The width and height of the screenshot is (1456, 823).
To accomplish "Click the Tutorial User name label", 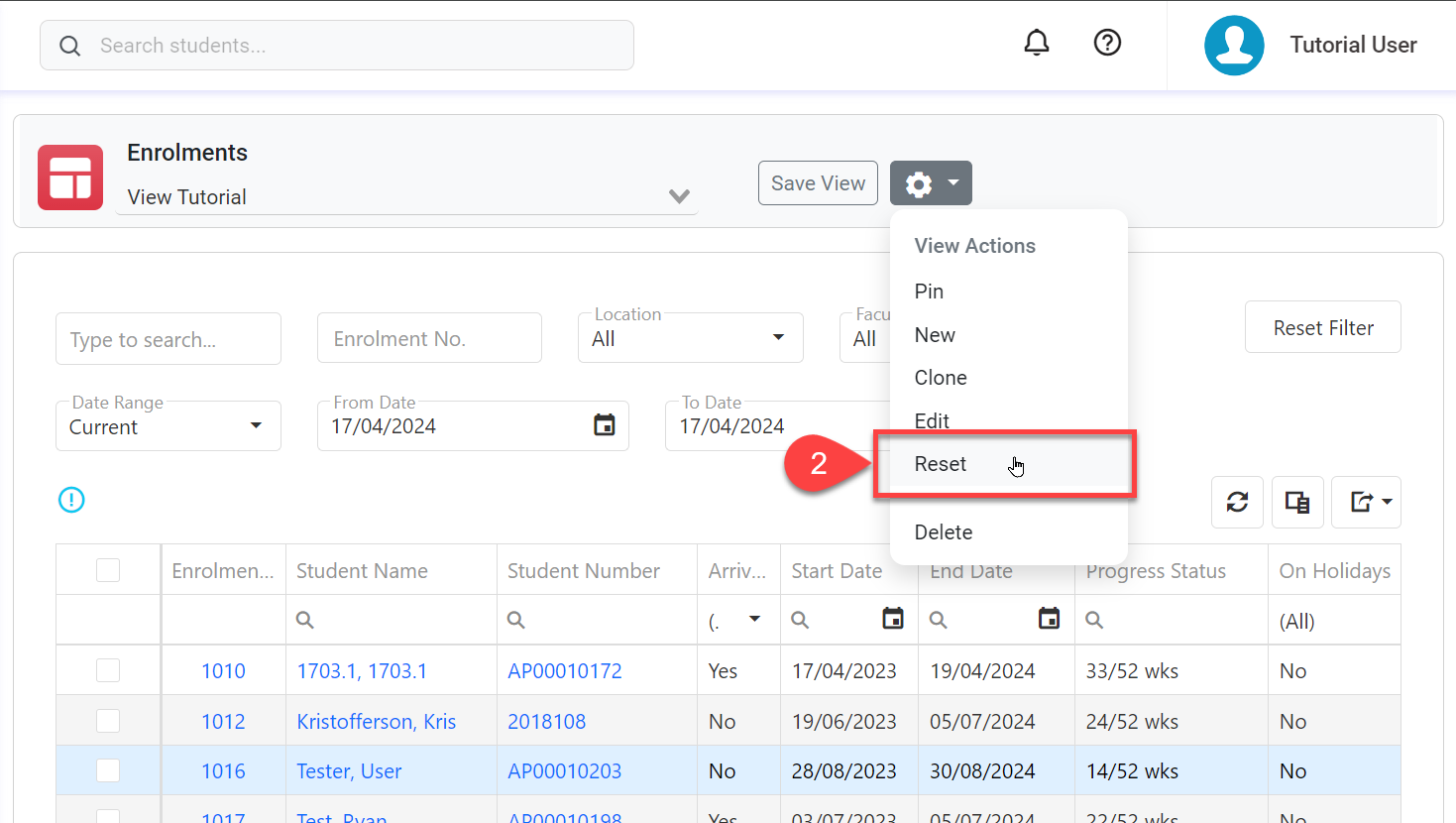I will tap(1353, 45).
